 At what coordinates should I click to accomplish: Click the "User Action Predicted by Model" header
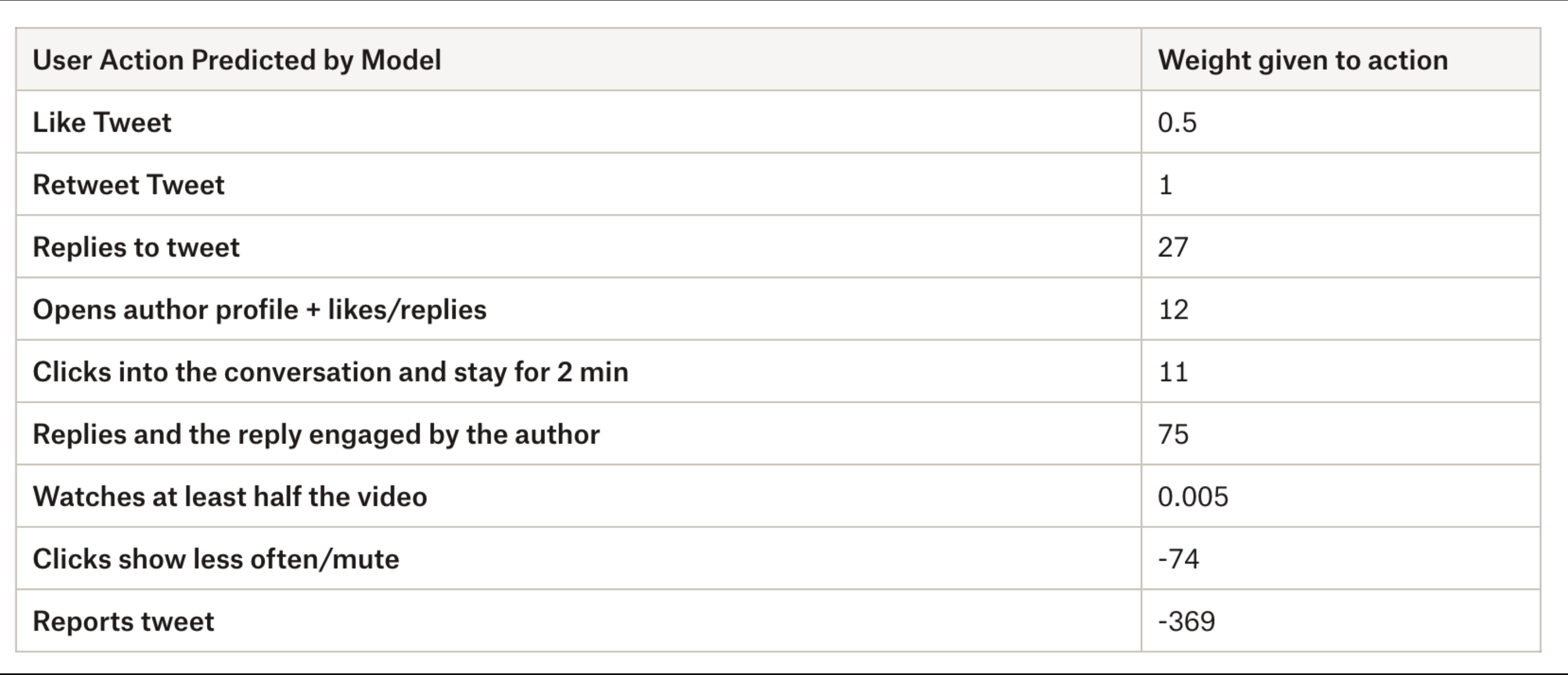[x=237, y=60]
